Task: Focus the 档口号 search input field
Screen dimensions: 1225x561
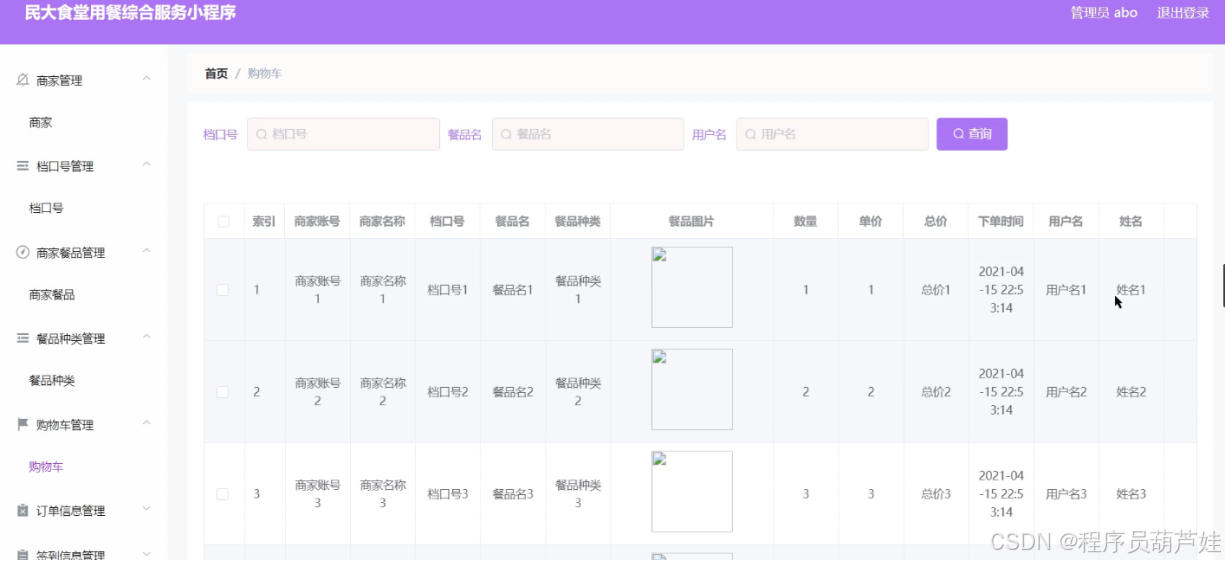Action: click(x=343, y=134)
